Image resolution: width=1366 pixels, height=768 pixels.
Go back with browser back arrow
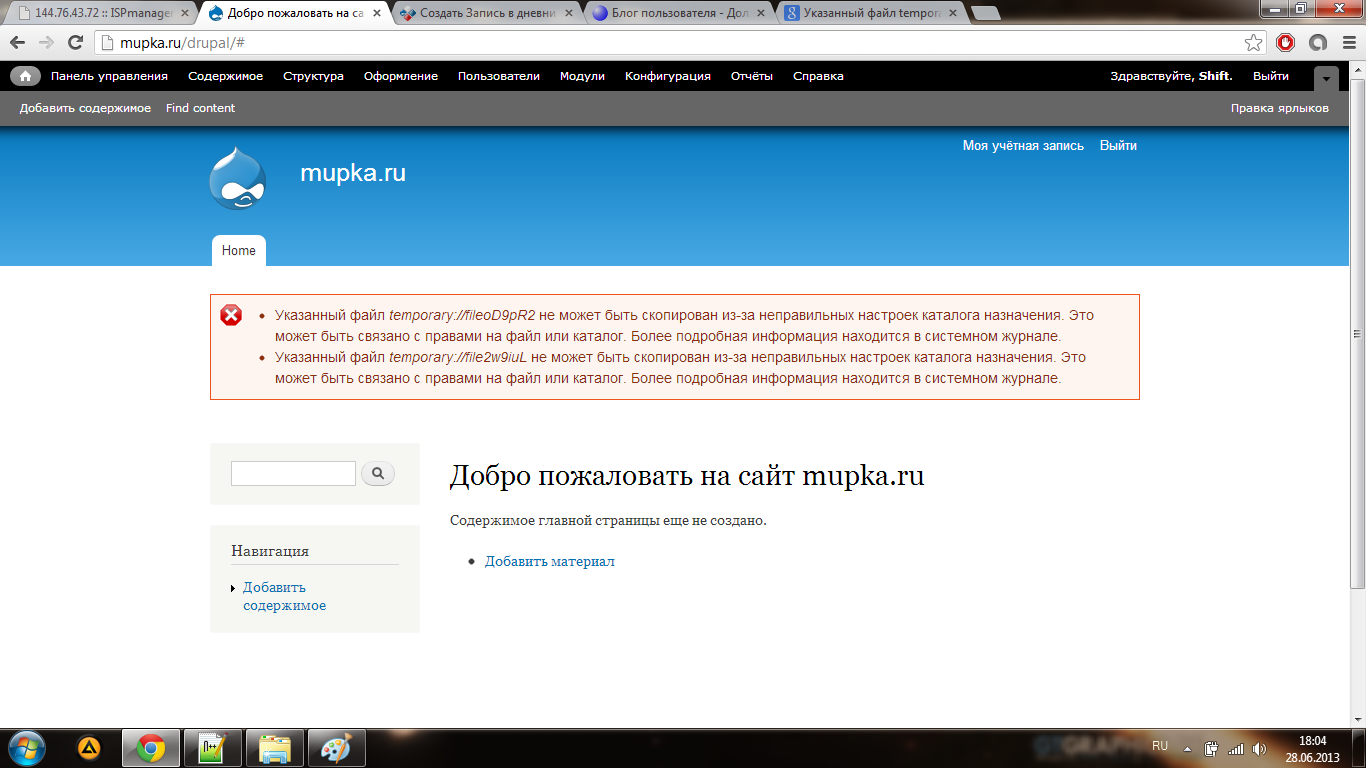18,42
